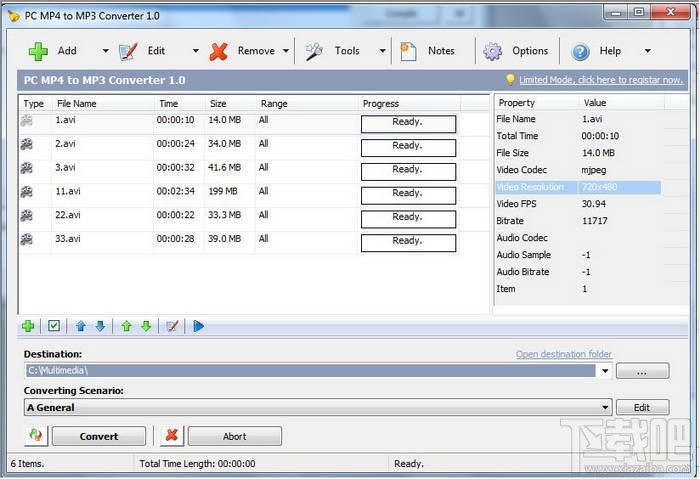Expand the Tools dropdown arrow
The height and width of the screenshot is (479, 700).
tap(383, 51)
